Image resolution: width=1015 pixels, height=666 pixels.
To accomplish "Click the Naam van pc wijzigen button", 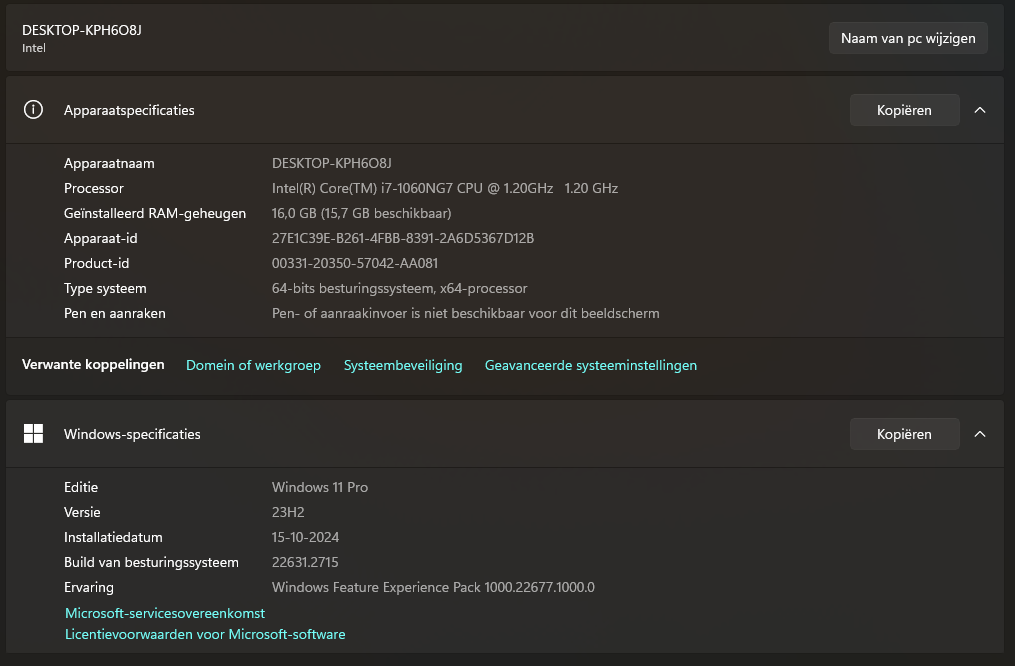I will coord(908,38).
